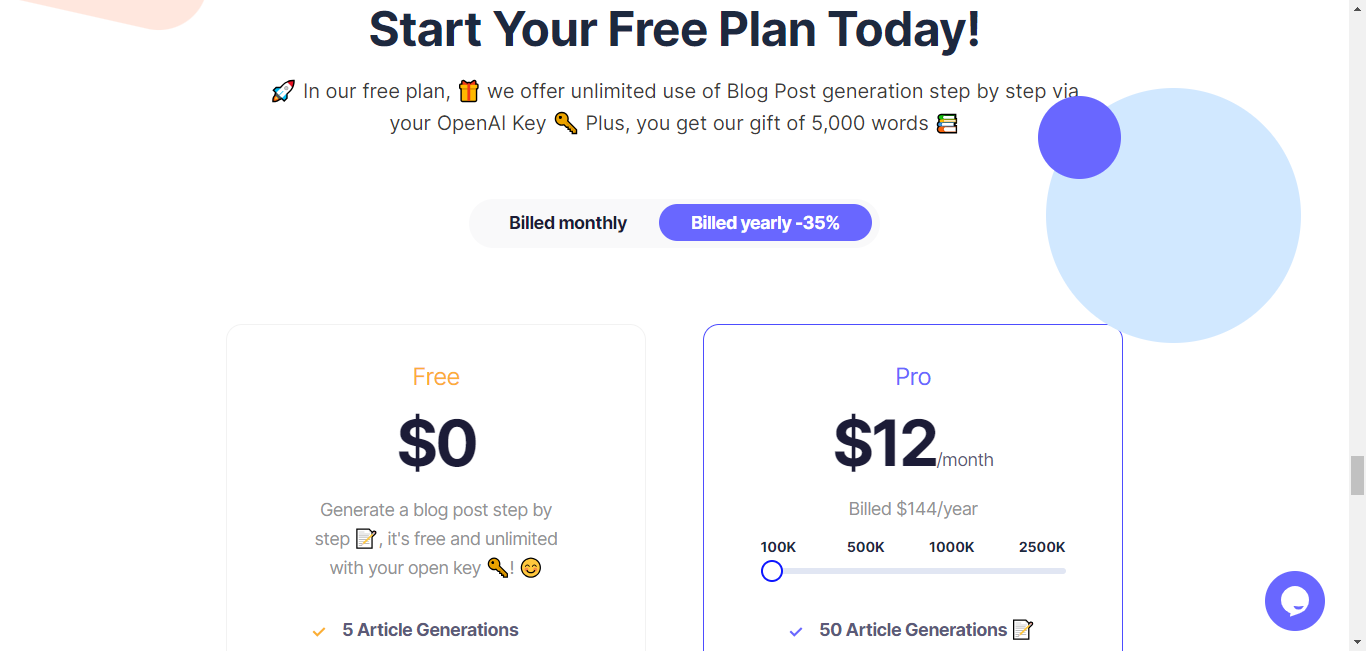Select Billed yearly -35% option
Image resolution: width=1366 pixels, height=651 pixels.
(765, 223)
